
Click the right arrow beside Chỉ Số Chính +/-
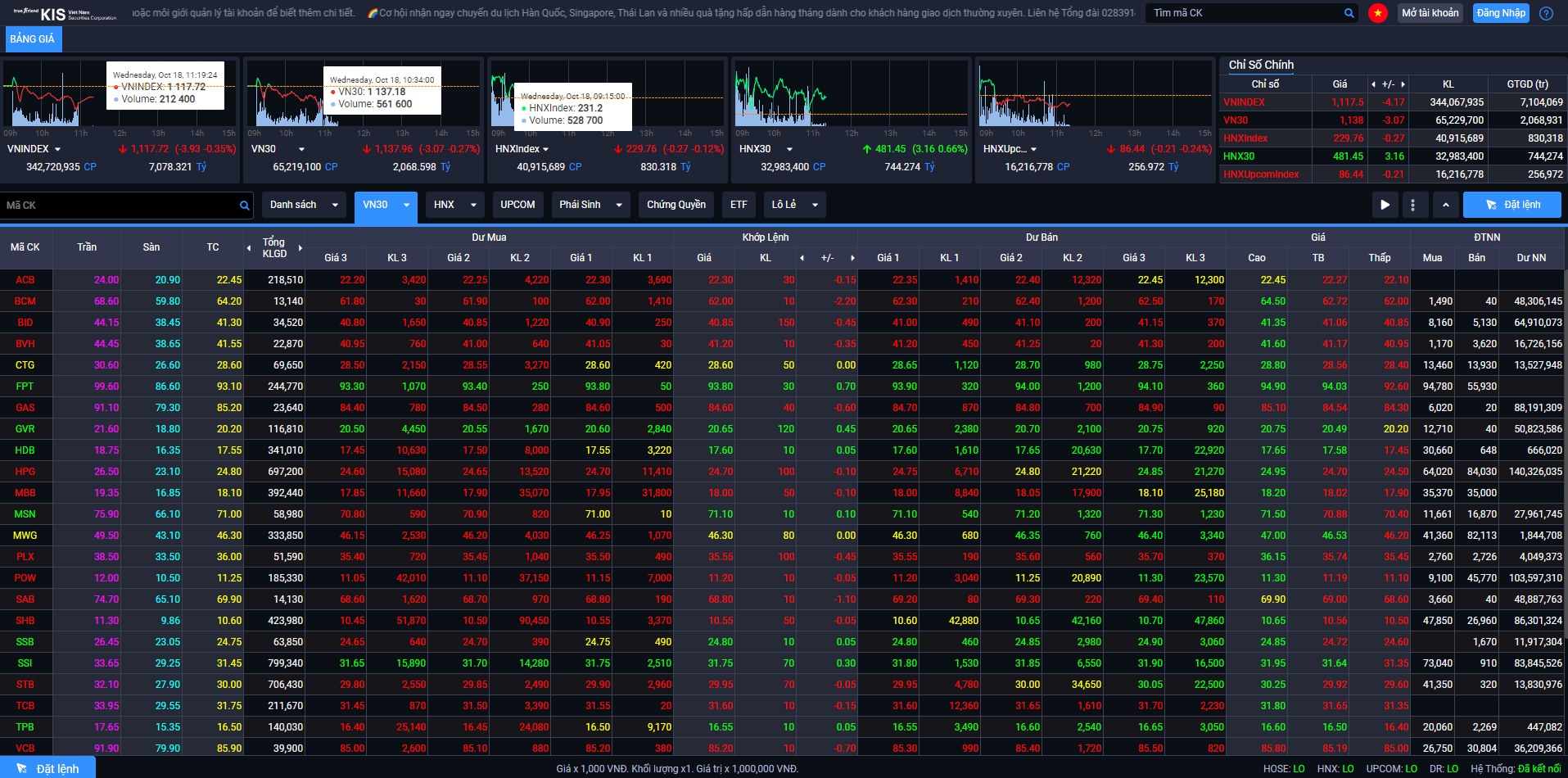click(1403, 84)
